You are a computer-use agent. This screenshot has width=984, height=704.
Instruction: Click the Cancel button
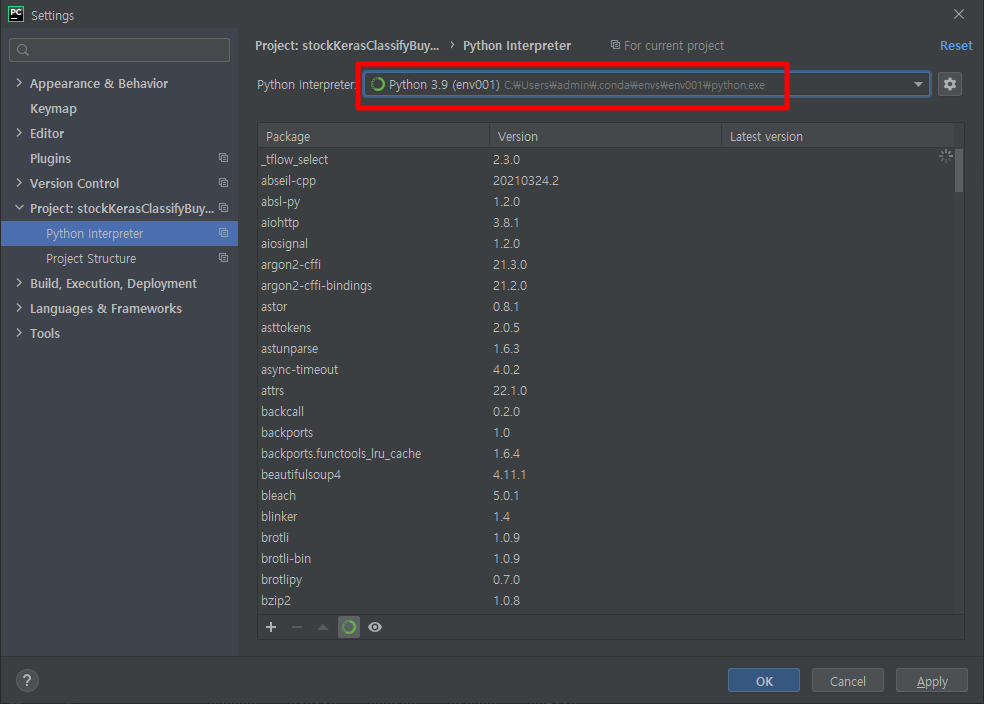point(847,681)
